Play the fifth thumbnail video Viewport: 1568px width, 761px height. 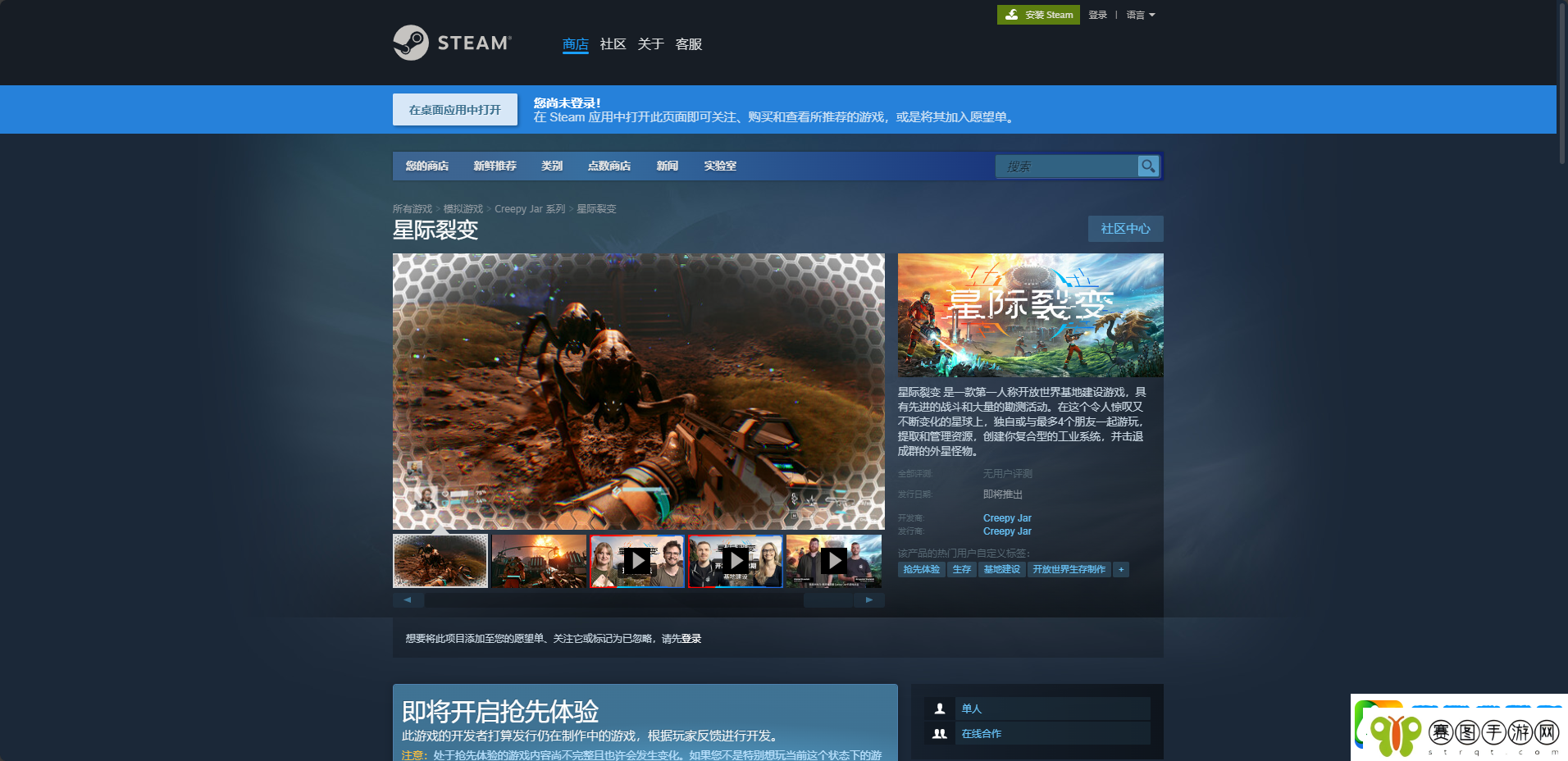[x=834, y=561]
